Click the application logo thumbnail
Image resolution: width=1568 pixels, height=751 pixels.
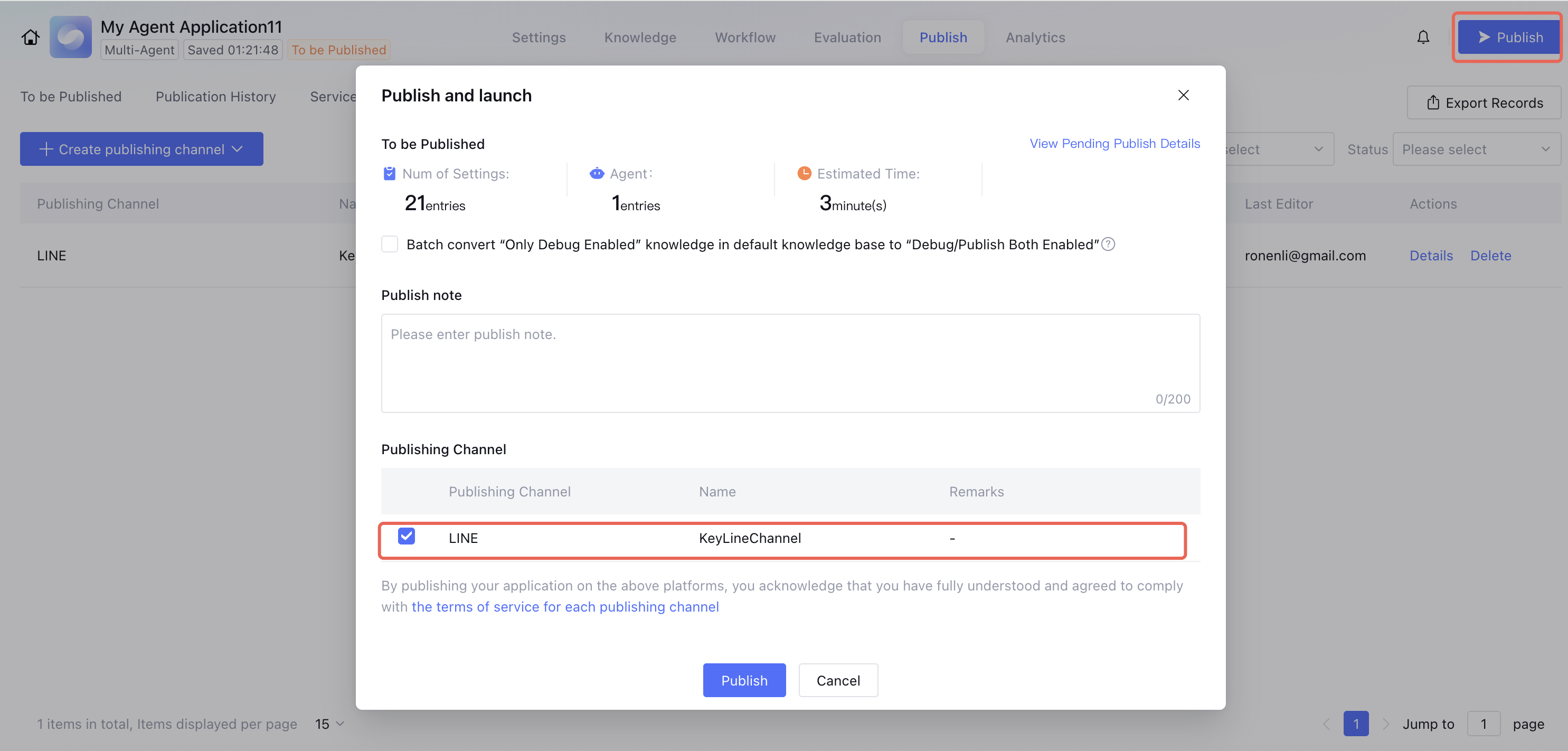point(71,38)
